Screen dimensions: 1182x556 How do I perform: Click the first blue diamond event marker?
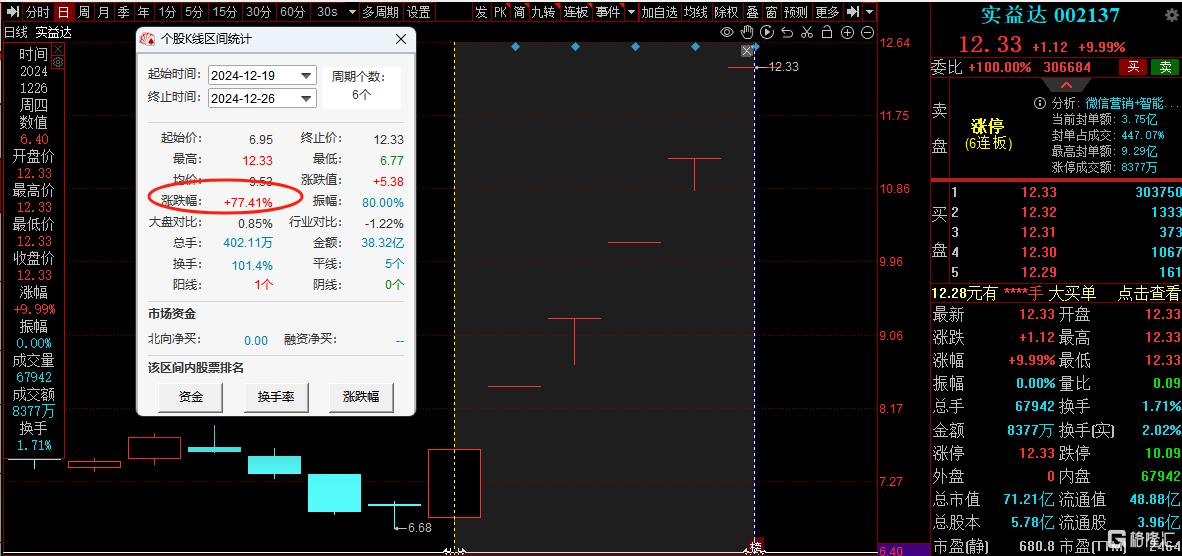click(x=516, y=47)
